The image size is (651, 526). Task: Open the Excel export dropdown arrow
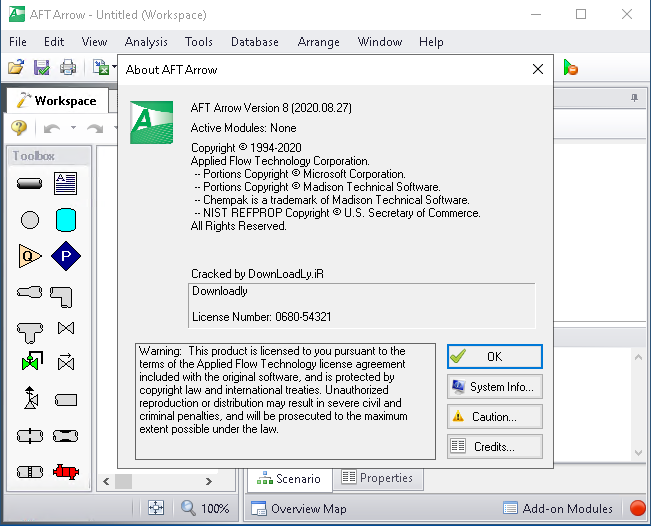point(112,68)
